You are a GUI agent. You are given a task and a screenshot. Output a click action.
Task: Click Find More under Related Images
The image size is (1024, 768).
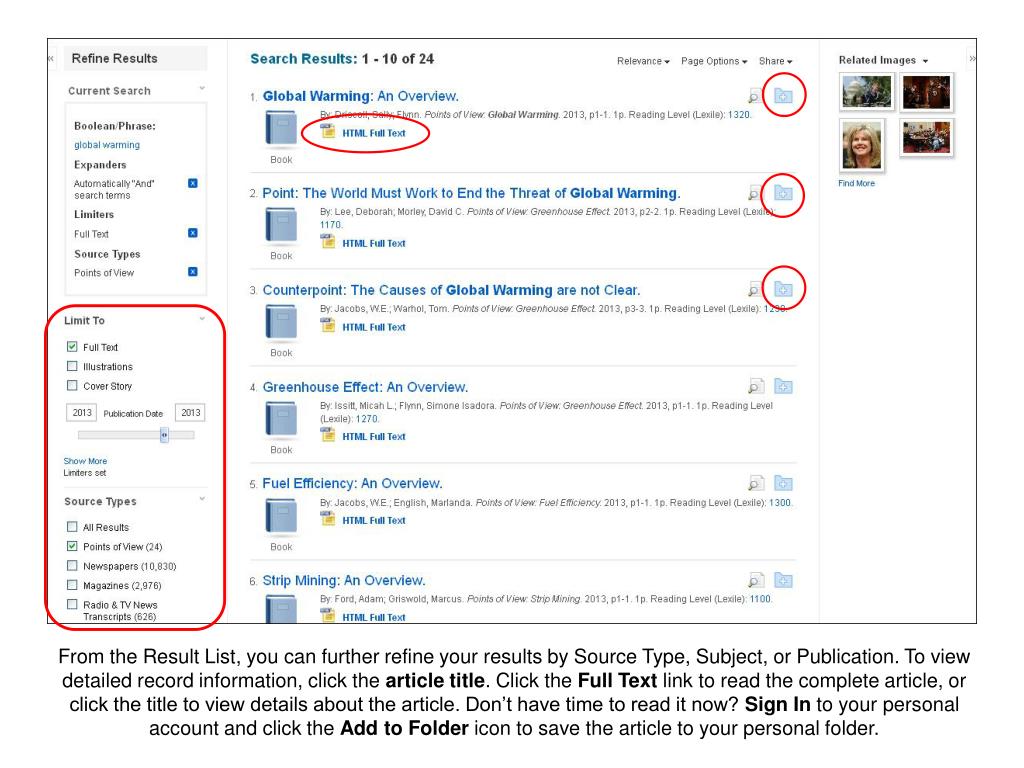click(856, 184)
